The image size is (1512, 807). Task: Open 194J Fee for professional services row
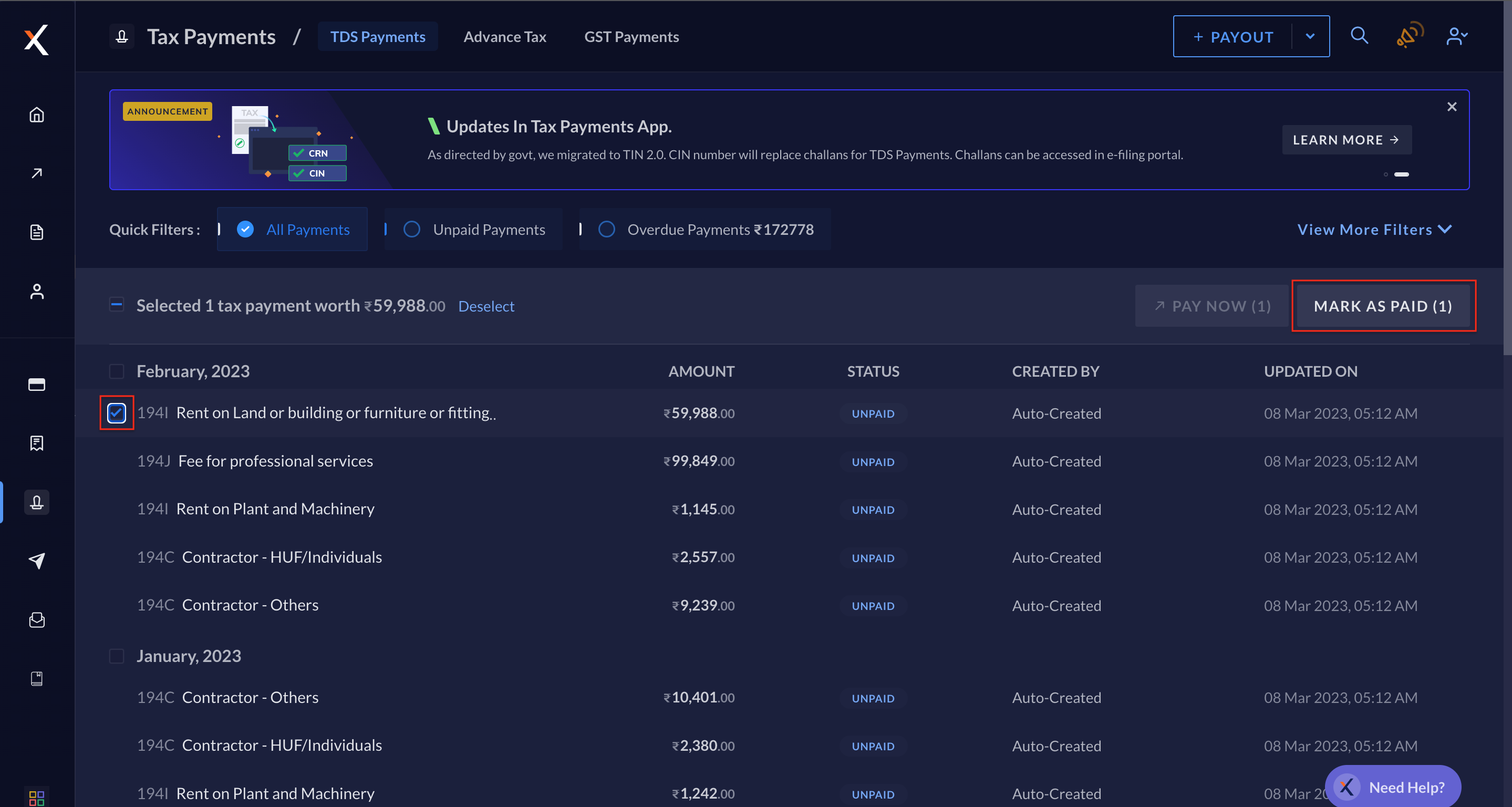pos(790,461)
